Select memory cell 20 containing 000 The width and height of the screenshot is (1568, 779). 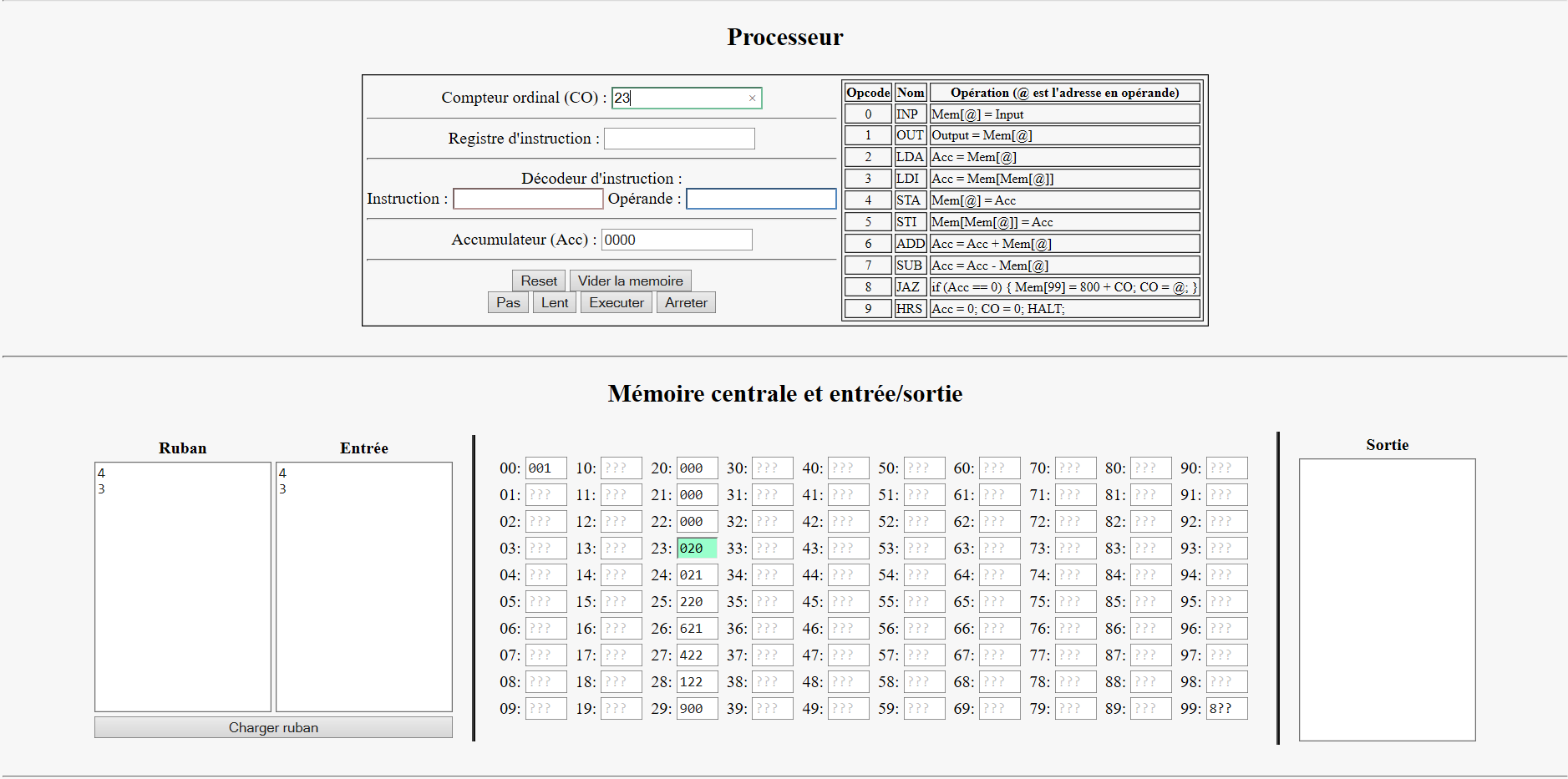click(697, 468)
